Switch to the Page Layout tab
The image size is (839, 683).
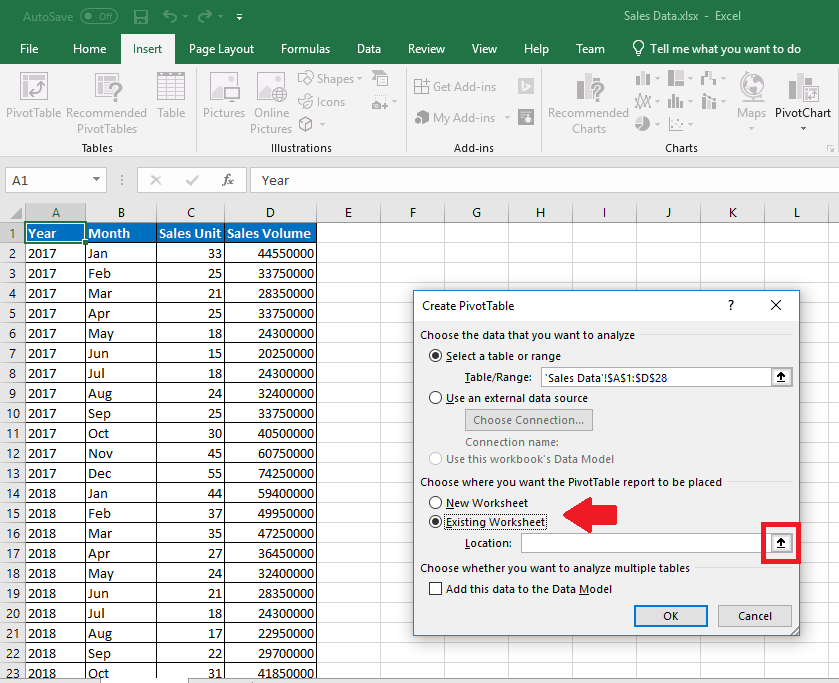click(x=221, y=49)
